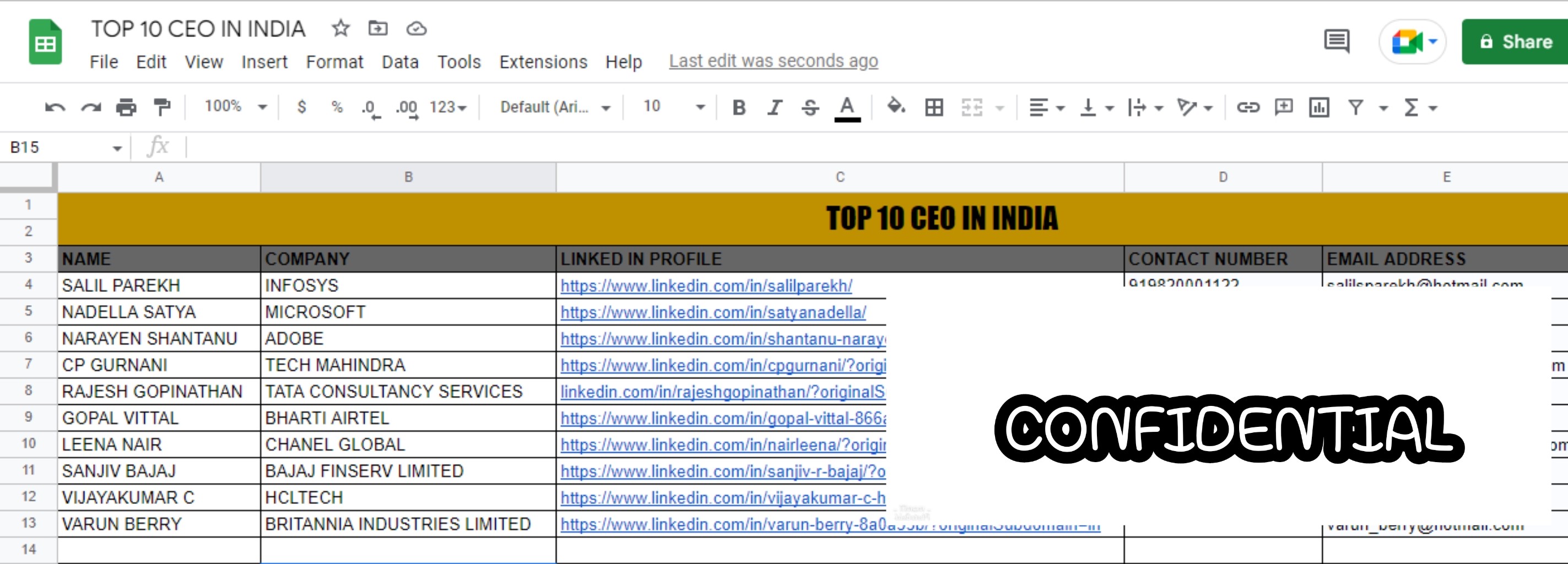Expand the filter views dropdown arrow

pos(1383,109)
